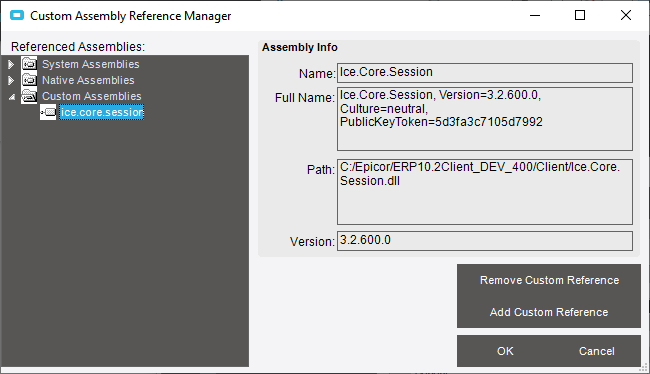The width and height of the screenshot is (650, 374).
Task: Click Remove Custom Reference button
Action: (x=549, y=280)
